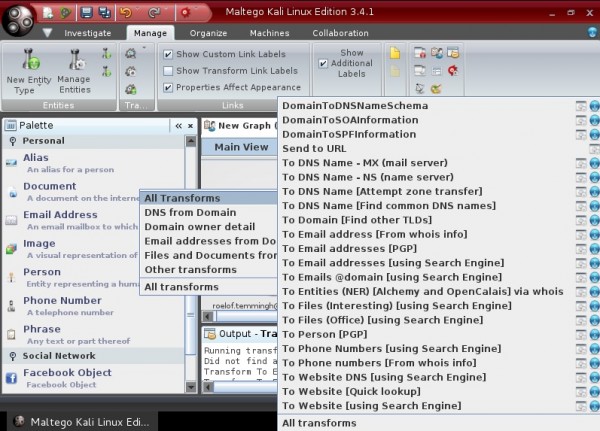Click the palette paint icon in ribbon

point(436,89)
